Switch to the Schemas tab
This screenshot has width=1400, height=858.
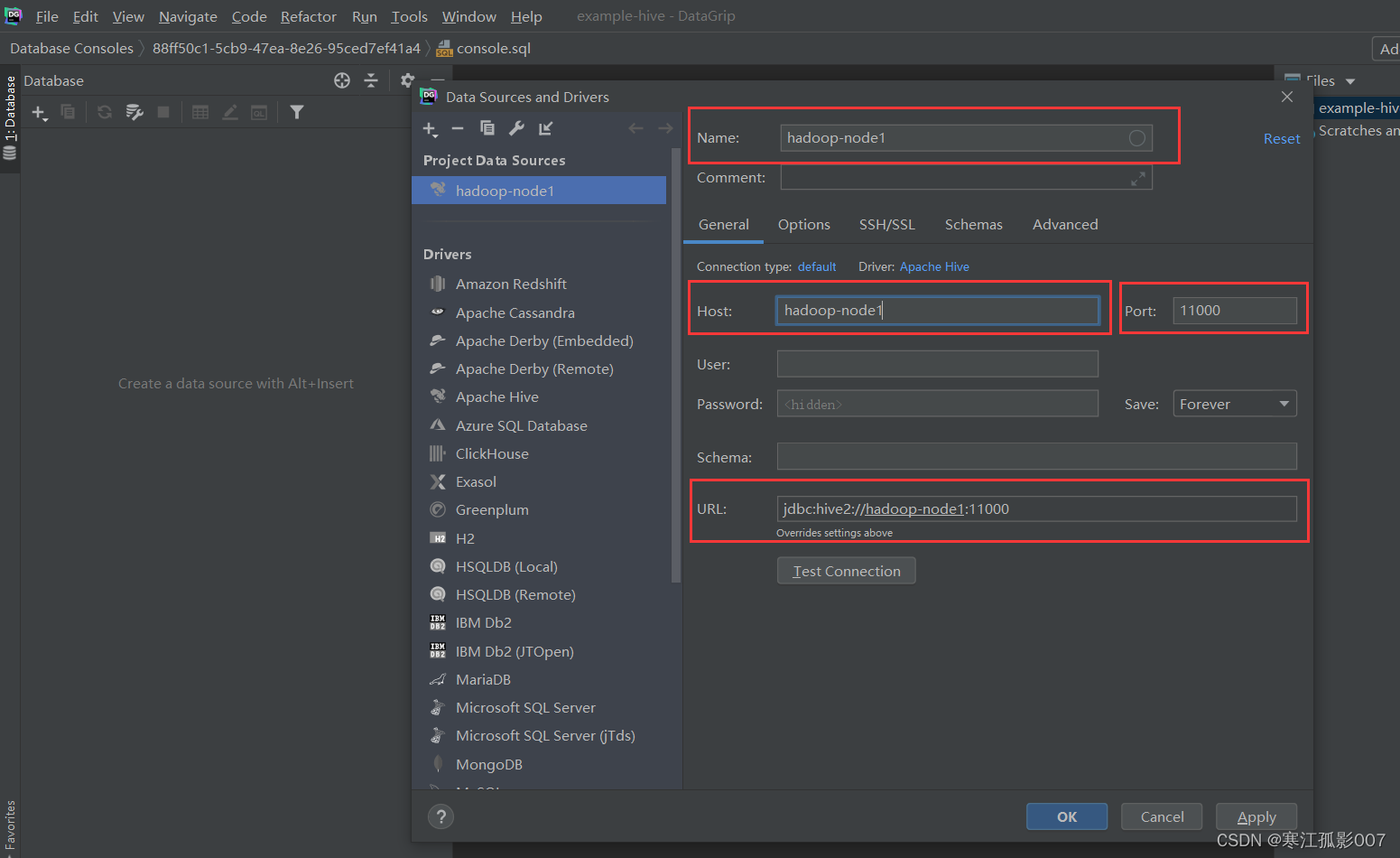[x=973, y=224]
